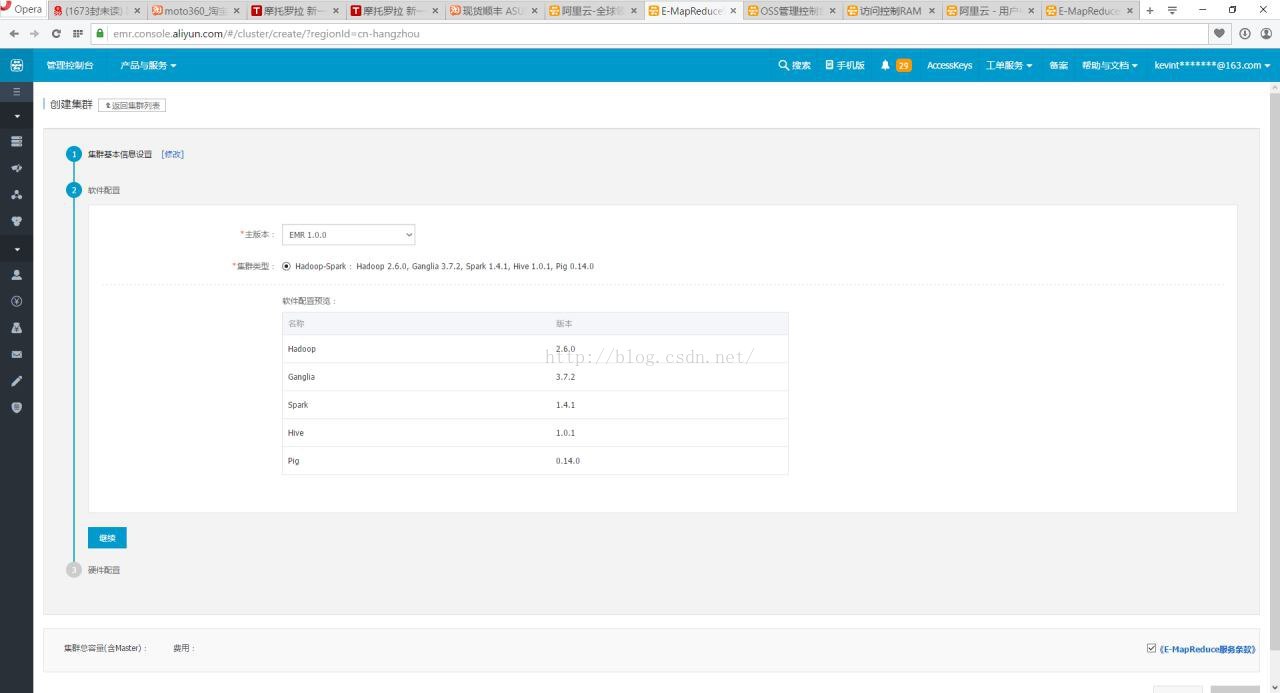Open the envelope messages sidebar icon

[x=16, y=354]
